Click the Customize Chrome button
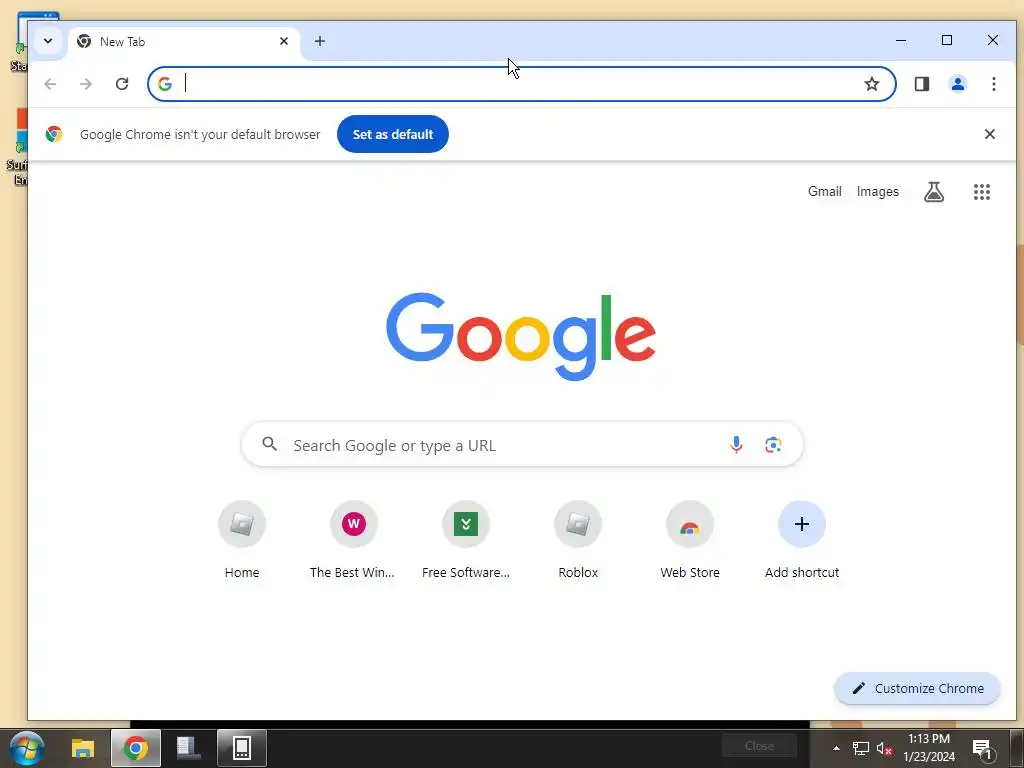The image size is (1024, 768). coord(918,688)
